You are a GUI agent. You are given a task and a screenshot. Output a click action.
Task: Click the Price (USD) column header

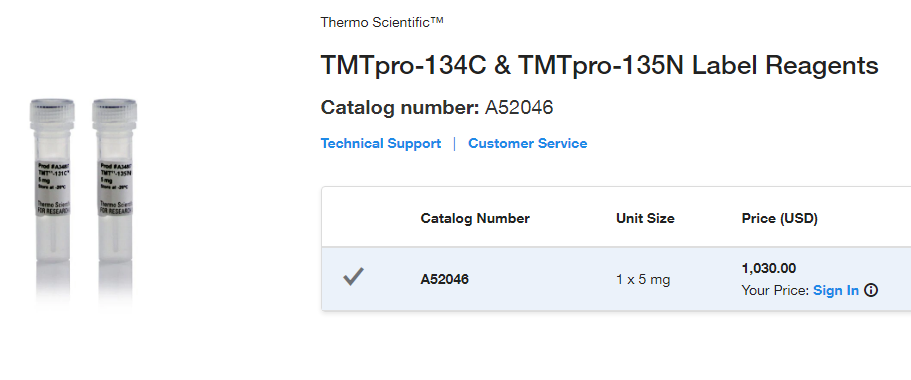tap(779, 218)
